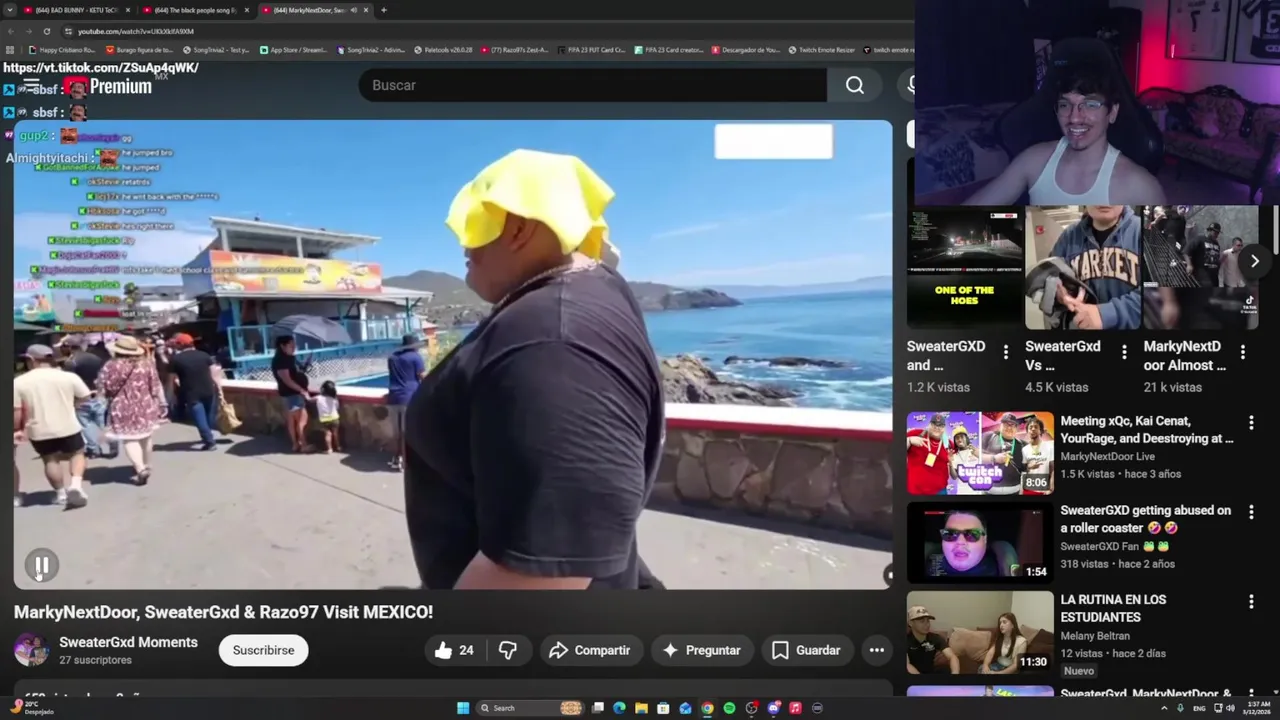Screen dimensions: 1280x720
Task: Open the YouTube hamburger menu
Action: click(x=31, y=86)
